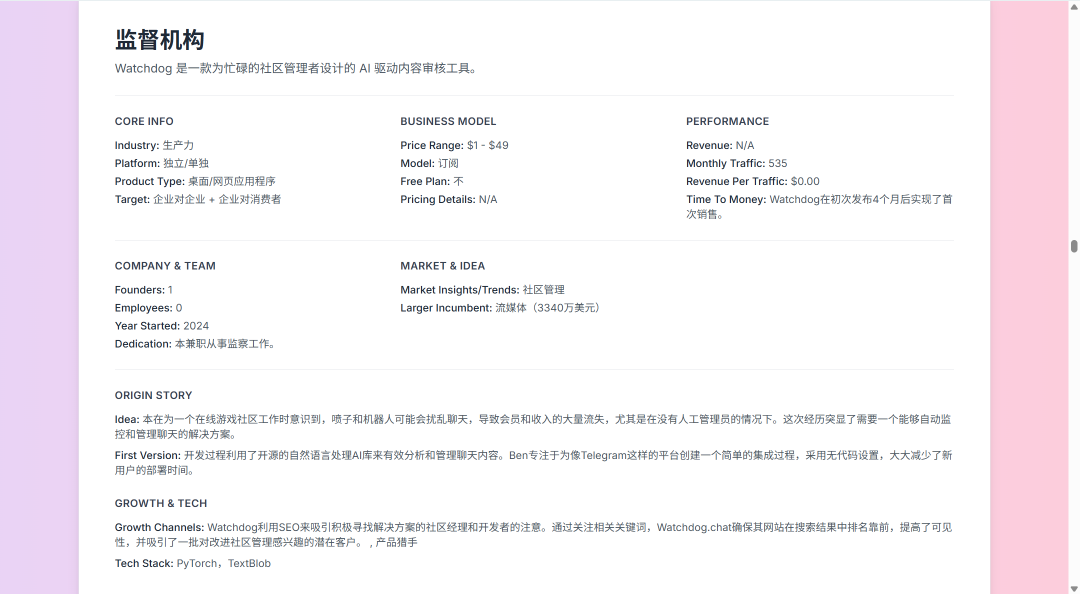Click the Idea paragraph
This screenshot has width=1080, height=594.
[x=533, y=427]
